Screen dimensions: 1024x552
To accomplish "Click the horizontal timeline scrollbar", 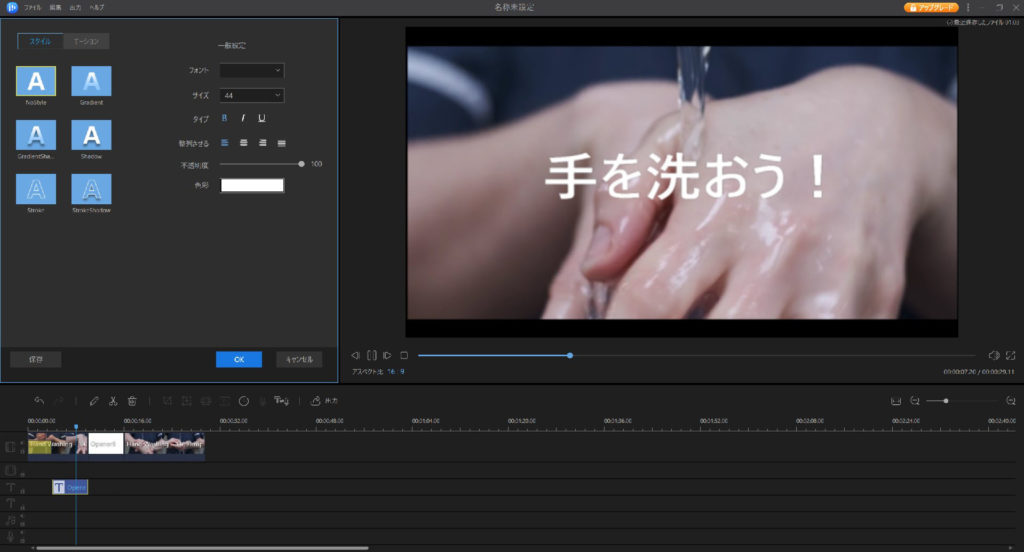I will pos(202,548).
